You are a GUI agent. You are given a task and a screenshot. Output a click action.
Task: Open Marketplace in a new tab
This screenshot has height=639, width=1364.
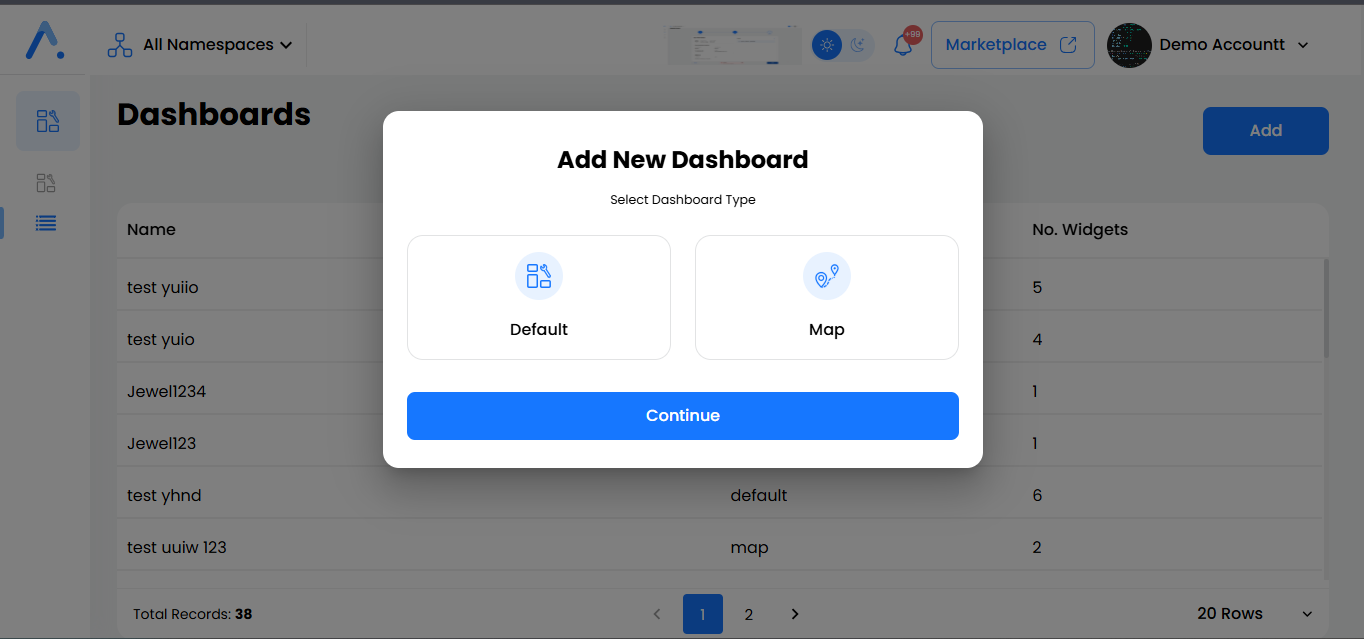[x=1011, y=44]
